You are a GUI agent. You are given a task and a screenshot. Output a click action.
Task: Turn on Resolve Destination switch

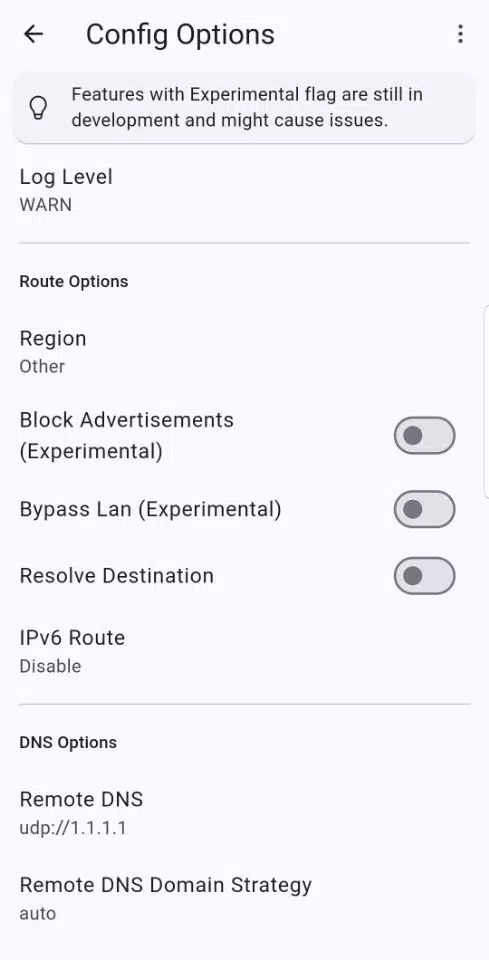(424, 576)
